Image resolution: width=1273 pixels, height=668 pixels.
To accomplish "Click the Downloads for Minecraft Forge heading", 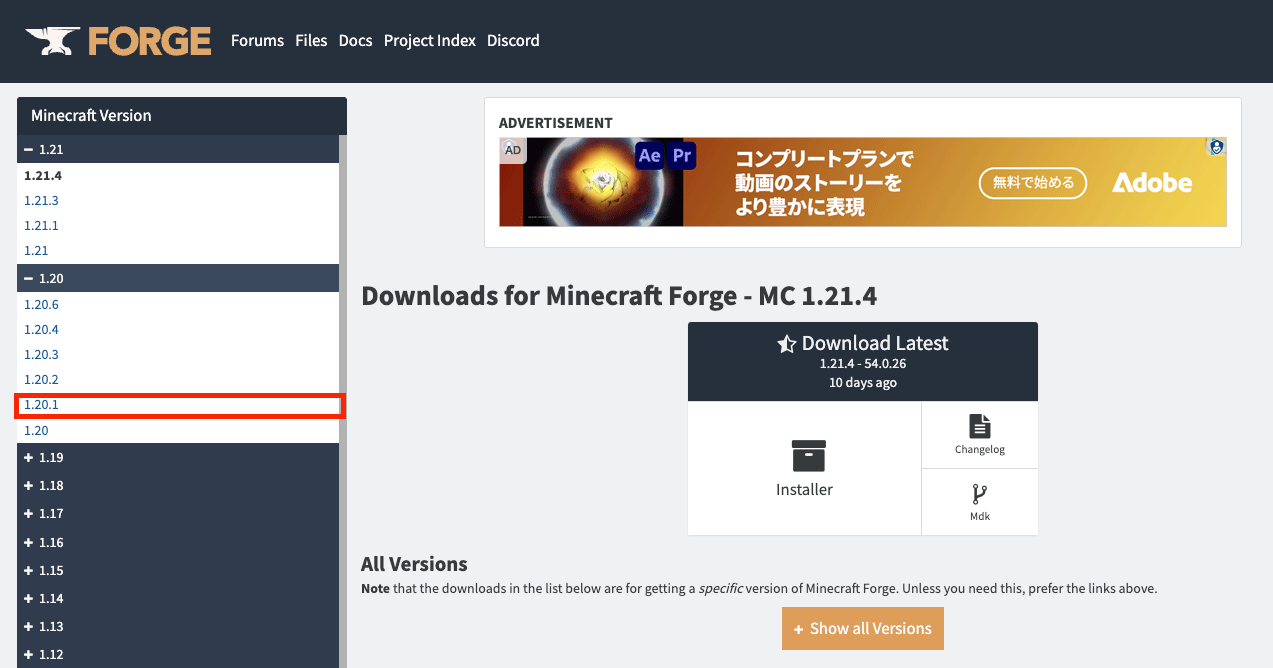I will pos(619,296).
